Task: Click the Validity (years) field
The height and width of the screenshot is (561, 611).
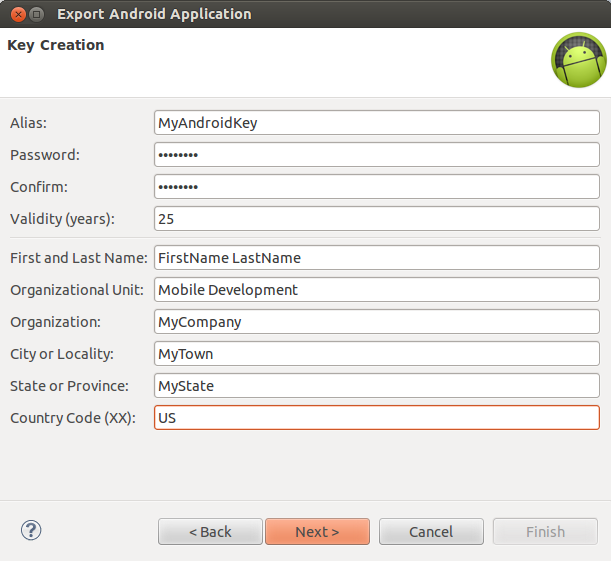Action: (x=376, y=219)
